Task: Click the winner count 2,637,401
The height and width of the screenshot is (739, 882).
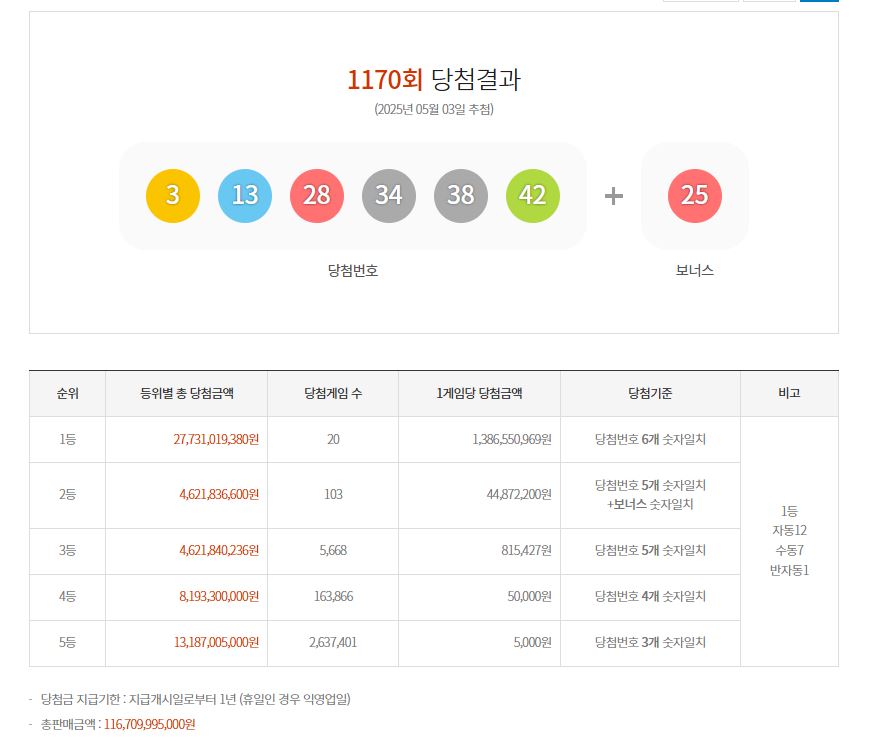Action: 333,642
